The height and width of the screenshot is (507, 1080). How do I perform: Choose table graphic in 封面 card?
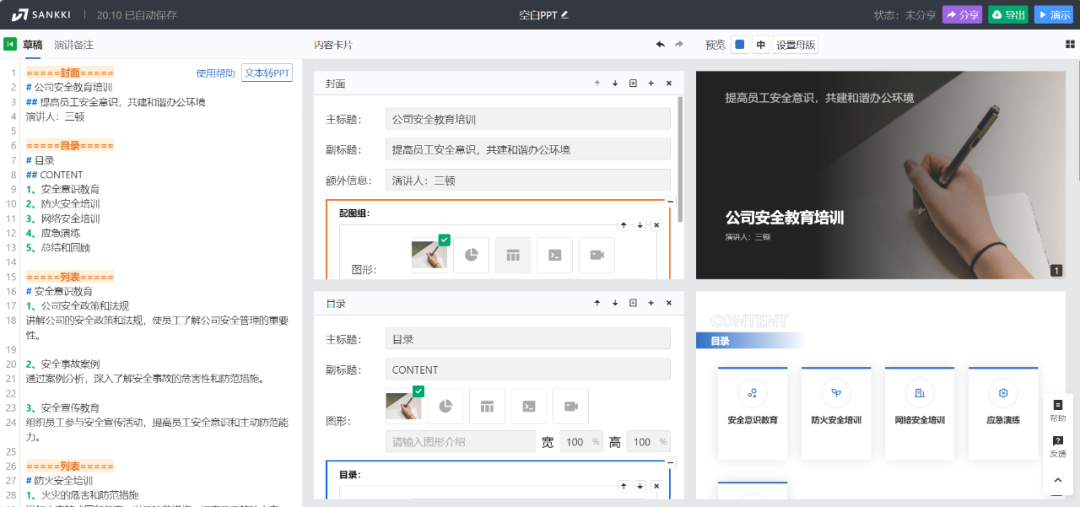click(x=513, y=255)
